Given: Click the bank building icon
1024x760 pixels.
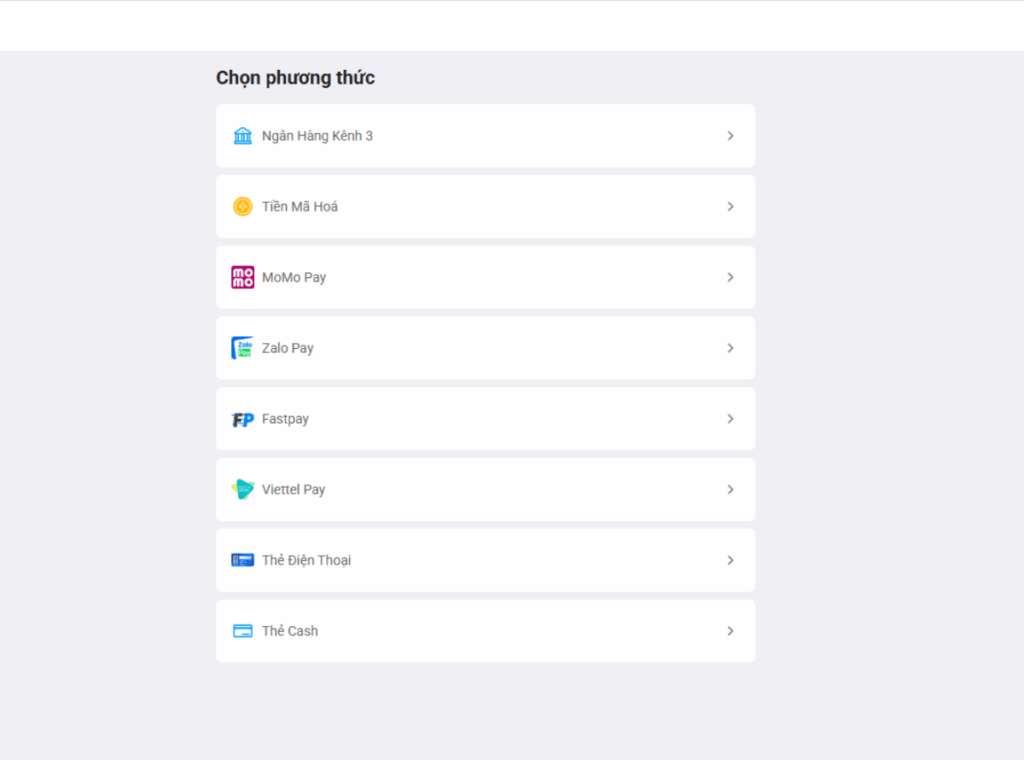Looking at the screenshot, I should tap(242, 136).
